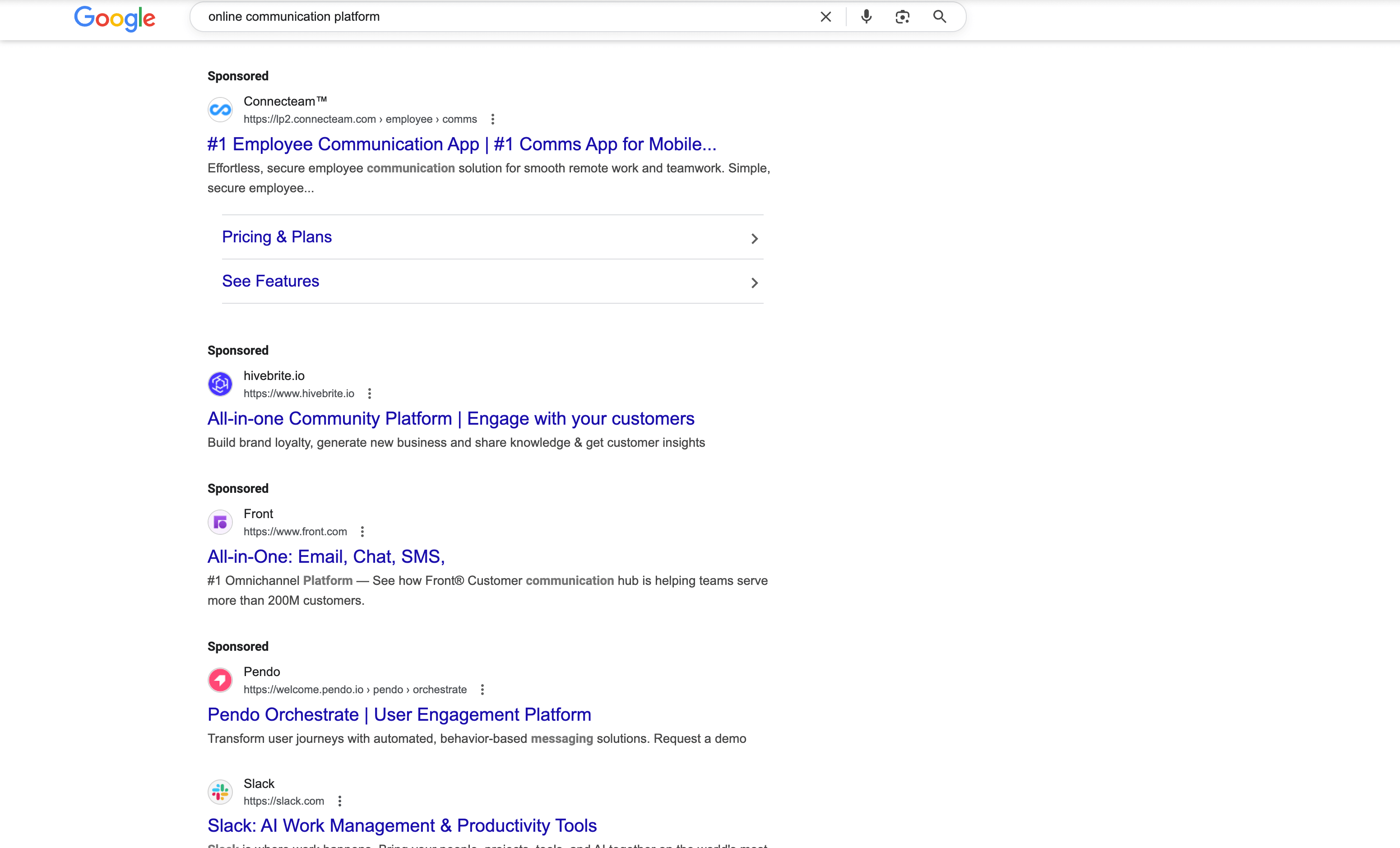The image size is (1400, 848).
Task: Click the Pendo site name
Action: (262, 672)
